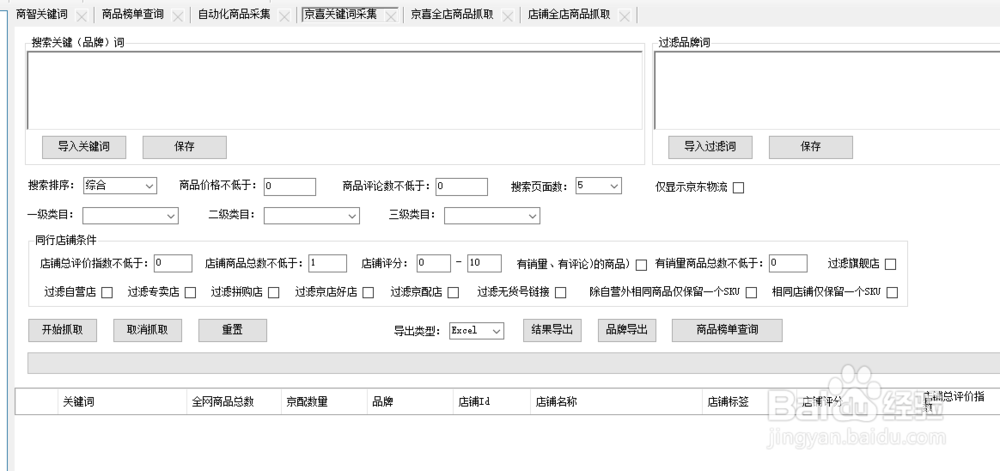Close the 商智关键词 tab
The height and width of the screenshot is (471, 1000).
click(82, 16)
